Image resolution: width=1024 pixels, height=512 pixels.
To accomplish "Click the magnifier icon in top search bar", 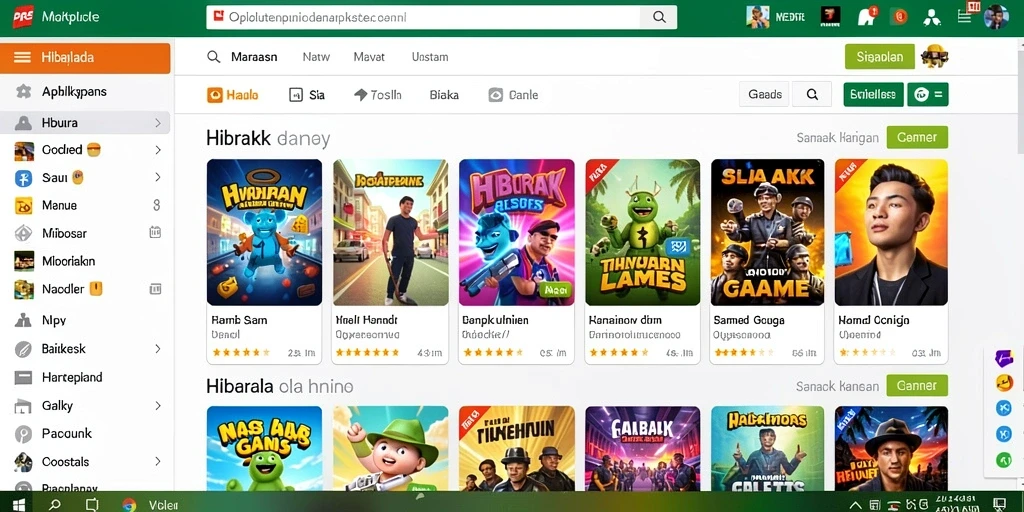I will [659, 18].
